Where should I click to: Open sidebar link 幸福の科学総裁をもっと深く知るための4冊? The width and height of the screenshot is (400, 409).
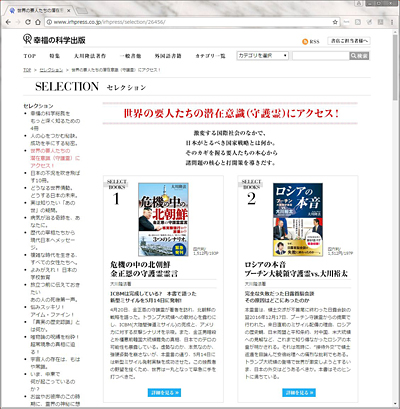55,121
